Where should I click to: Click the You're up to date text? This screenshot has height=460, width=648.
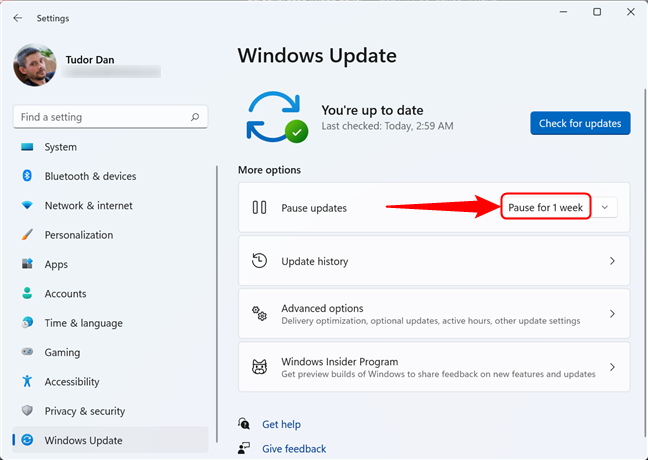coord(372,110)
